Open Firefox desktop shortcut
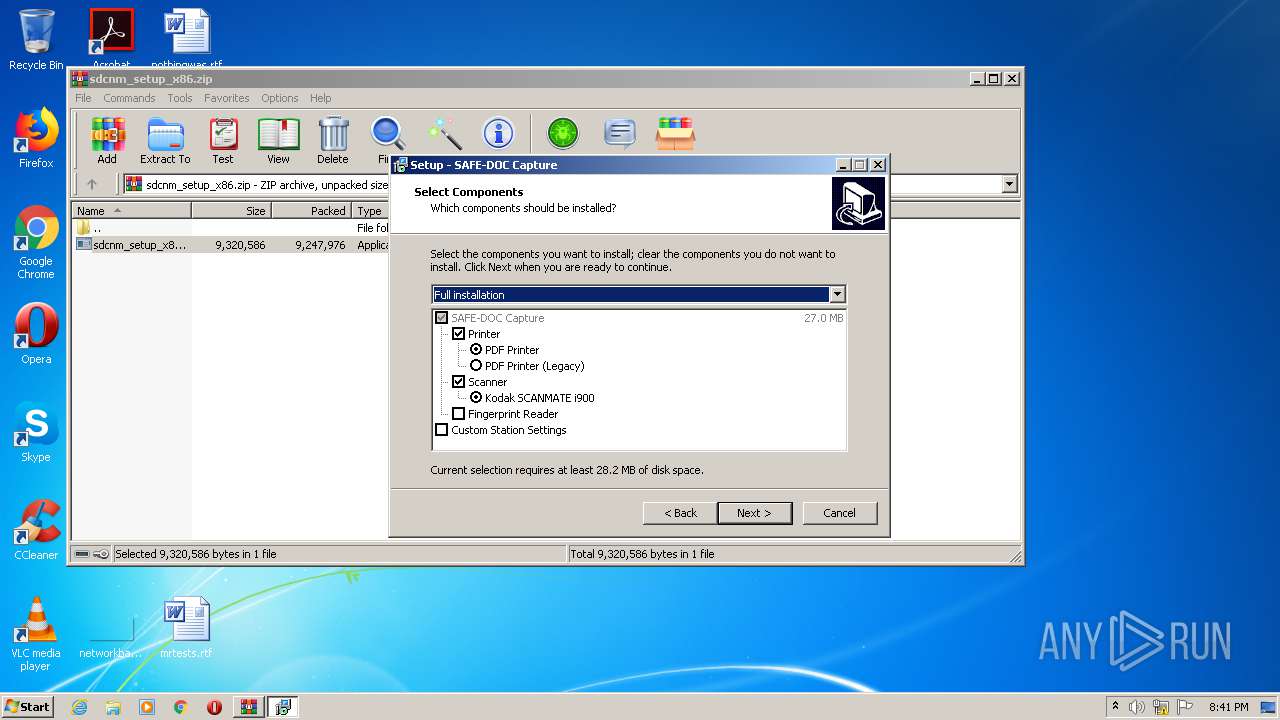The height and width of the screenshot is (720, 1280). click(36, 138)
